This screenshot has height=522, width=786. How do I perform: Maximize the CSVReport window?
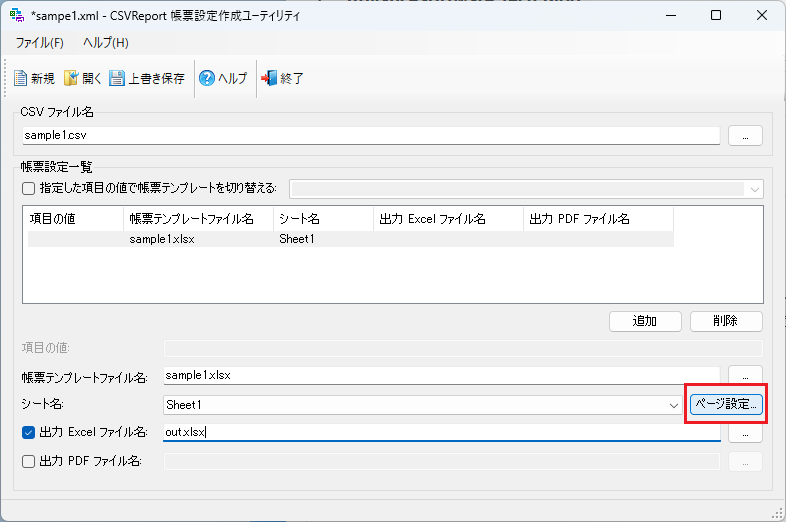[716, 16]
